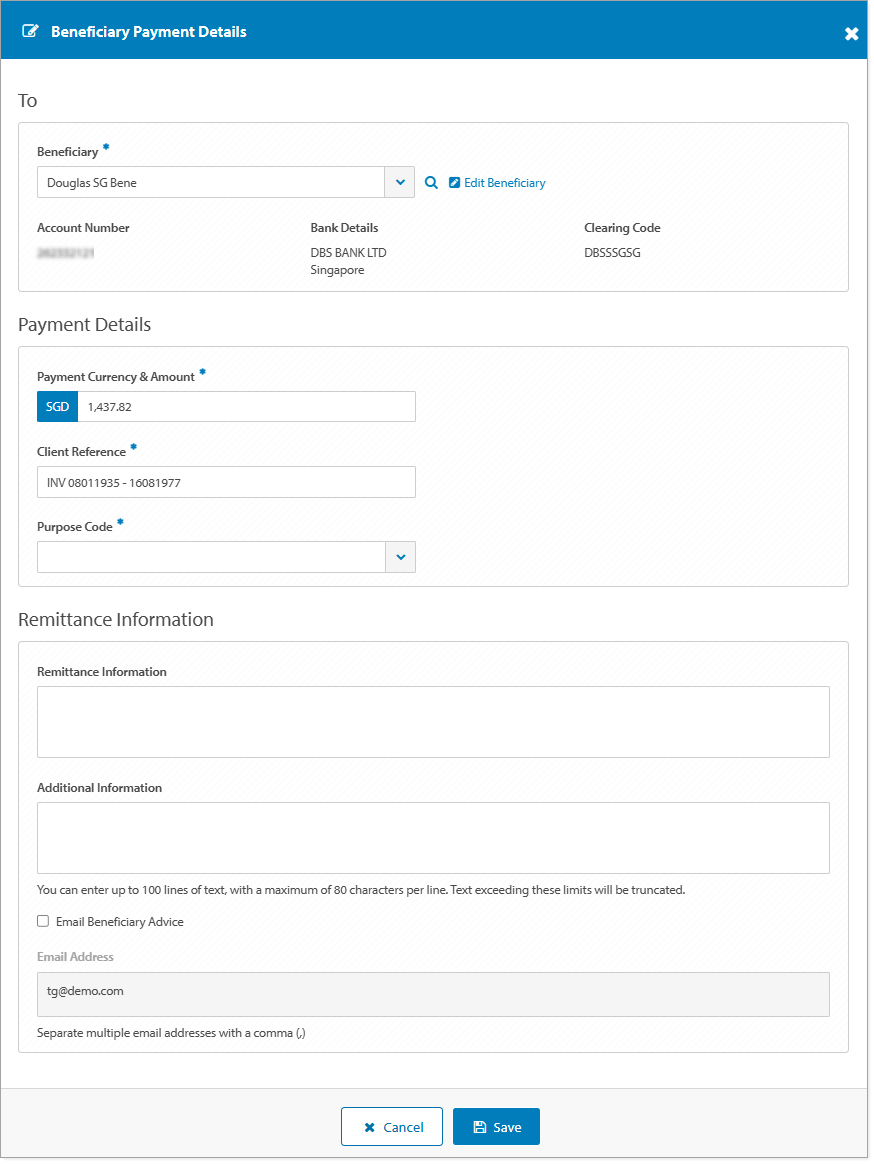The width and height of the screenshot is (874, 1164).
Task: Click the SGD currency badge
Action: (x=56, y=406)
